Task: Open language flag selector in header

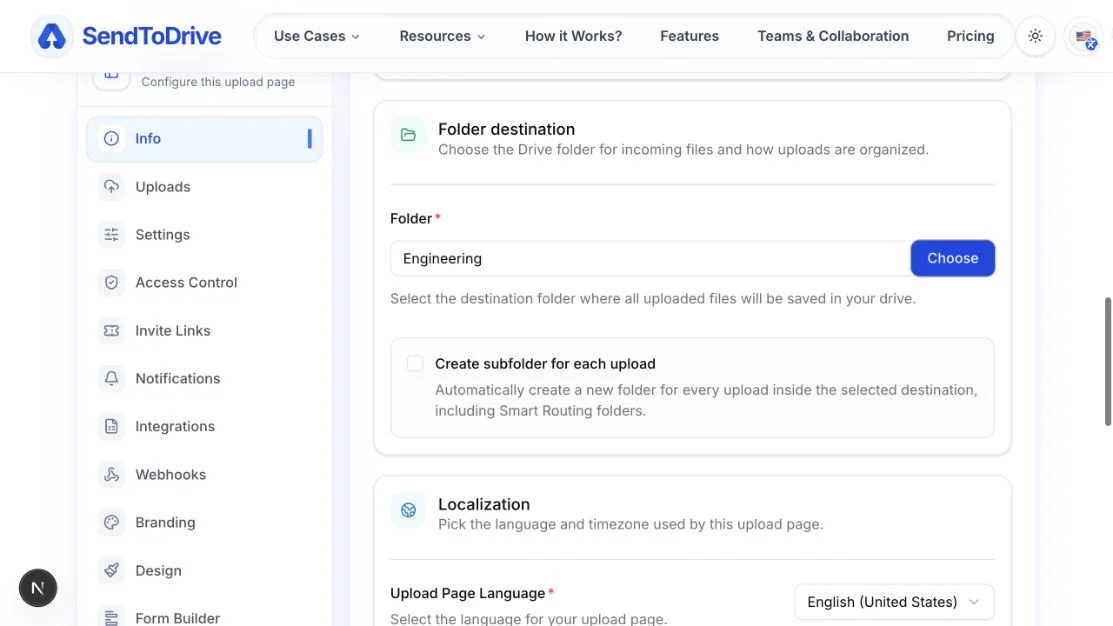Action: (x=1084, y=36)
